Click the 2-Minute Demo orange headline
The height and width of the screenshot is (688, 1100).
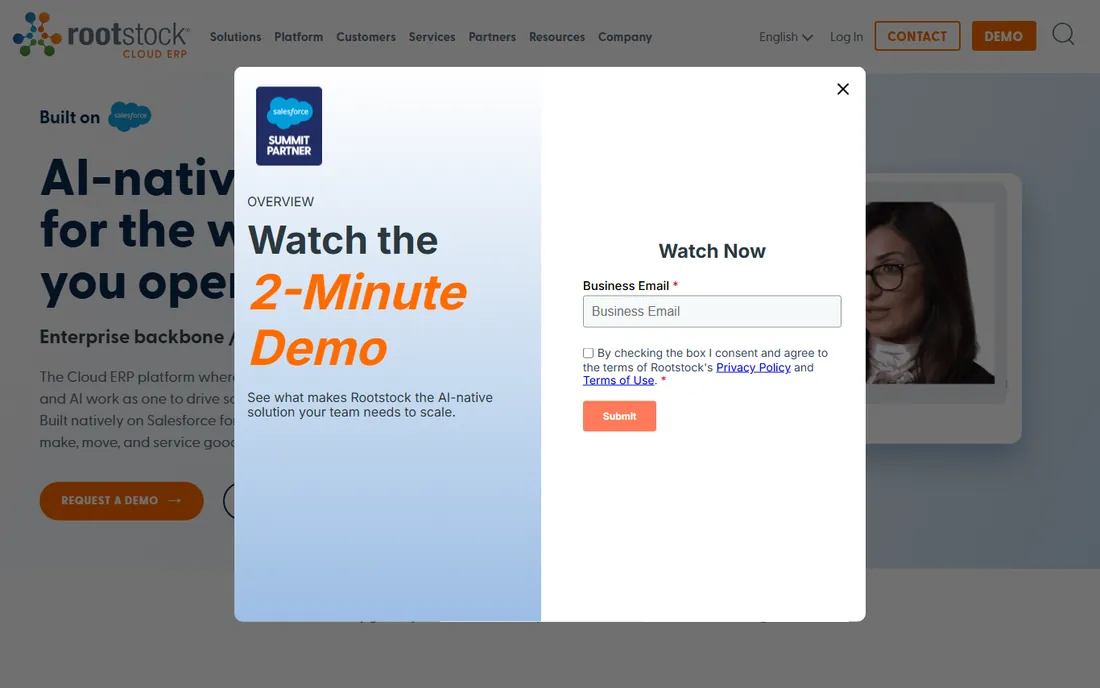click(358, 320)
